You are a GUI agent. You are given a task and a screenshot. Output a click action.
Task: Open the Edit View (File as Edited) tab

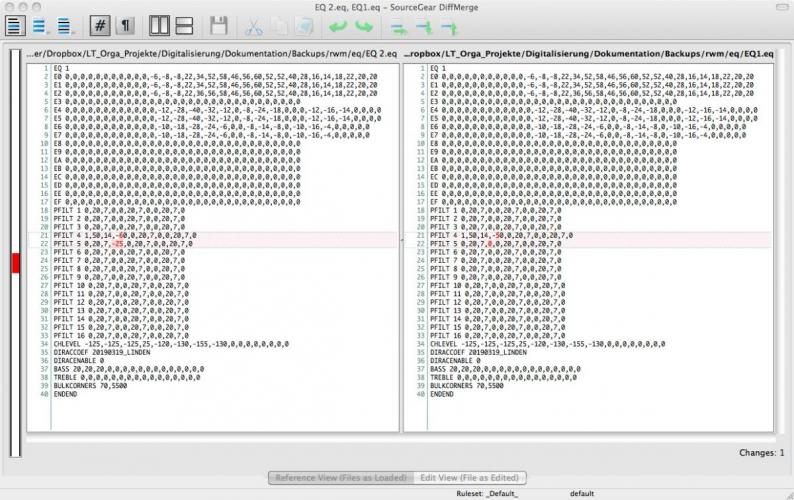pos(469,478)
